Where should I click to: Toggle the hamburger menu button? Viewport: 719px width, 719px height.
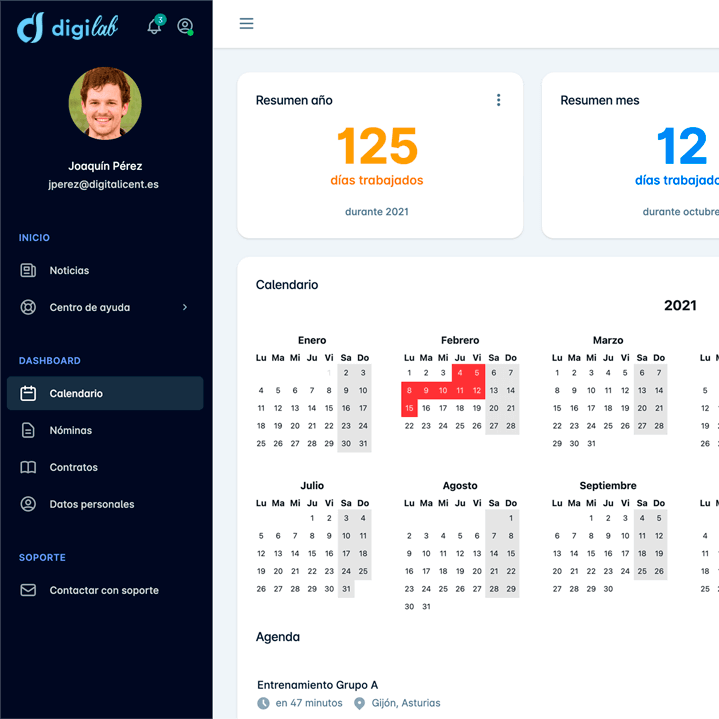point(246,24)
